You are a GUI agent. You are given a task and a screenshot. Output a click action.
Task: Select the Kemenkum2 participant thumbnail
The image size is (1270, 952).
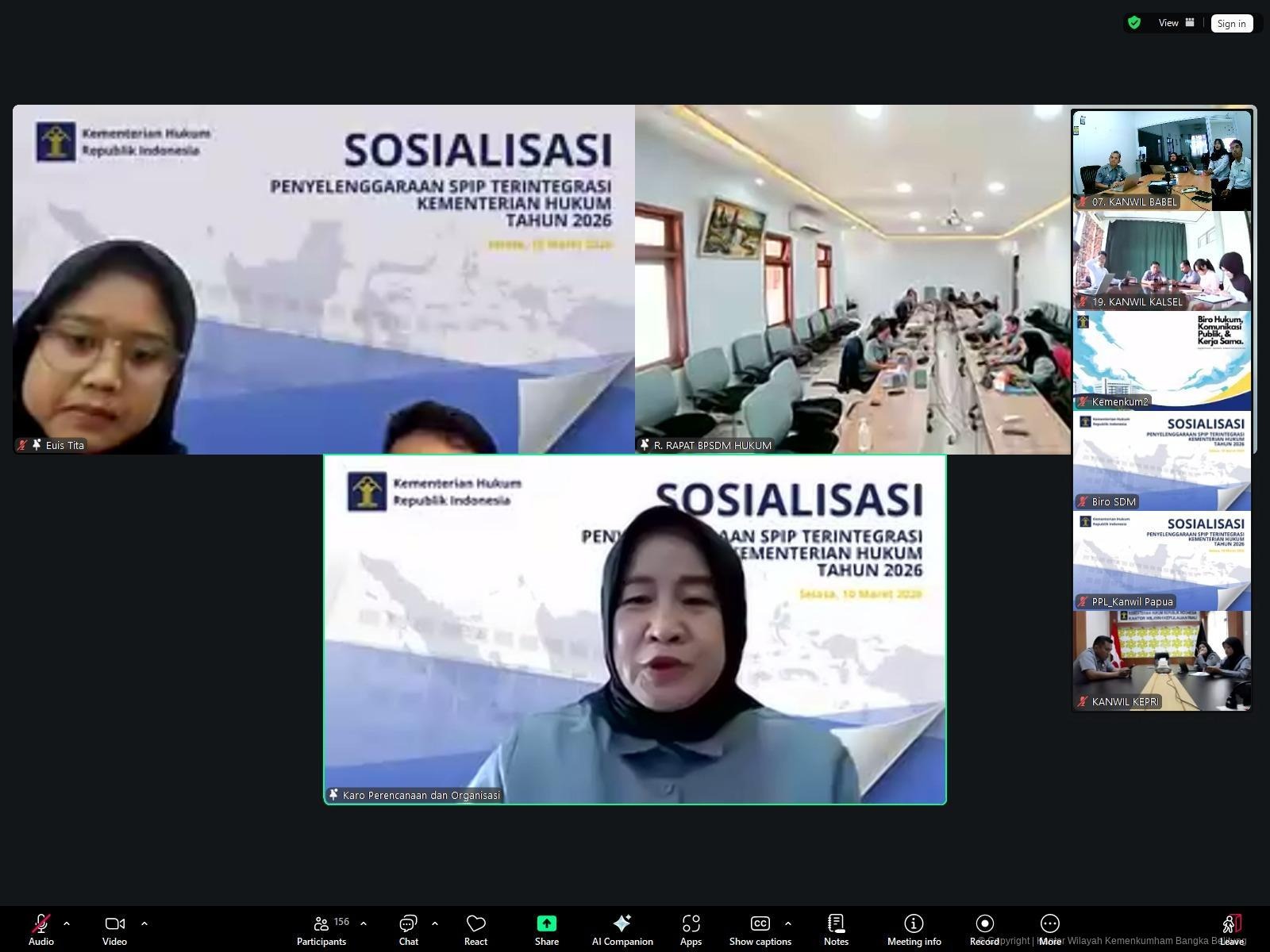[x=1162, y=360]
